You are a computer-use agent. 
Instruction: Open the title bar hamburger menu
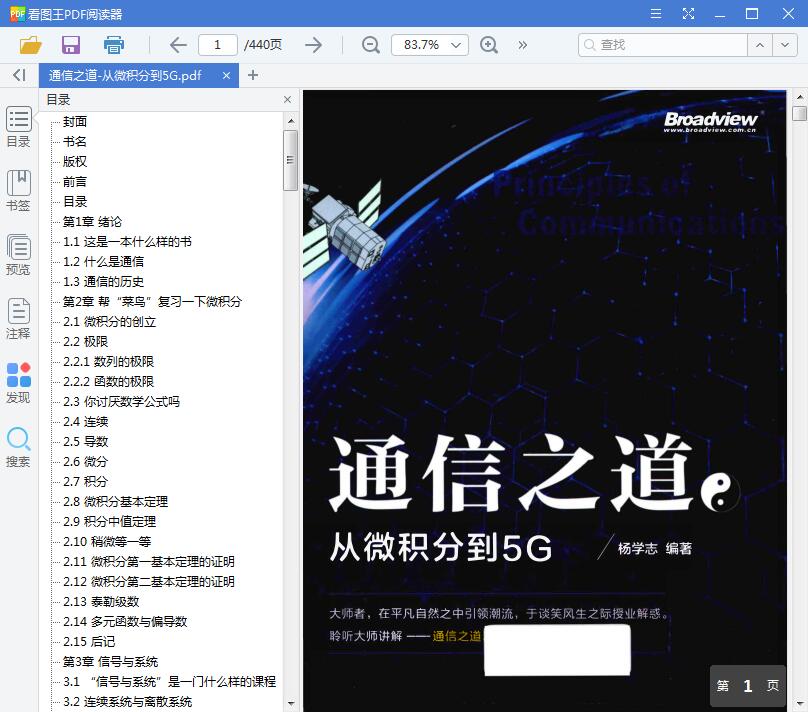(x=657, y=14)
